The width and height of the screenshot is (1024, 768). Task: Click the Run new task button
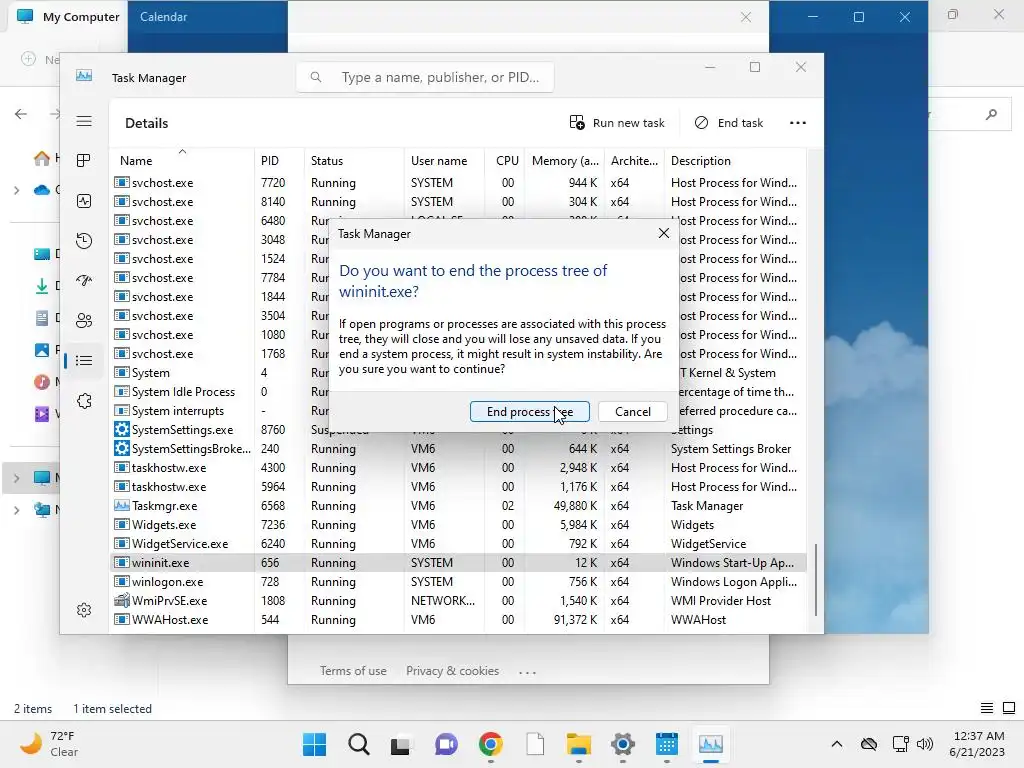click(x=617, y=123)
